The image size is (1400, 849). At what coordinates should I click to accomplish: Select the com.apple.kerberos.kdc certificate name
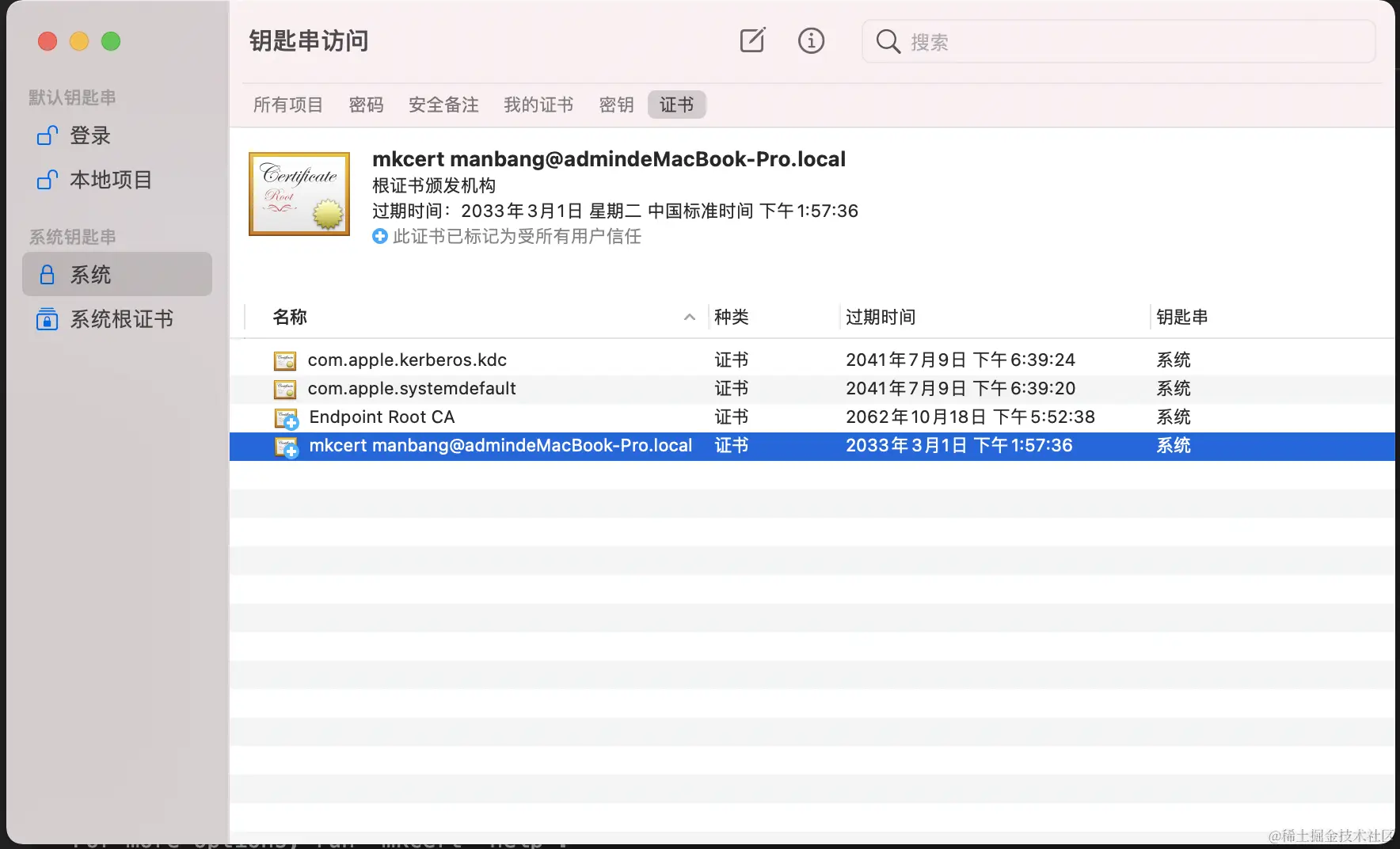407,360
